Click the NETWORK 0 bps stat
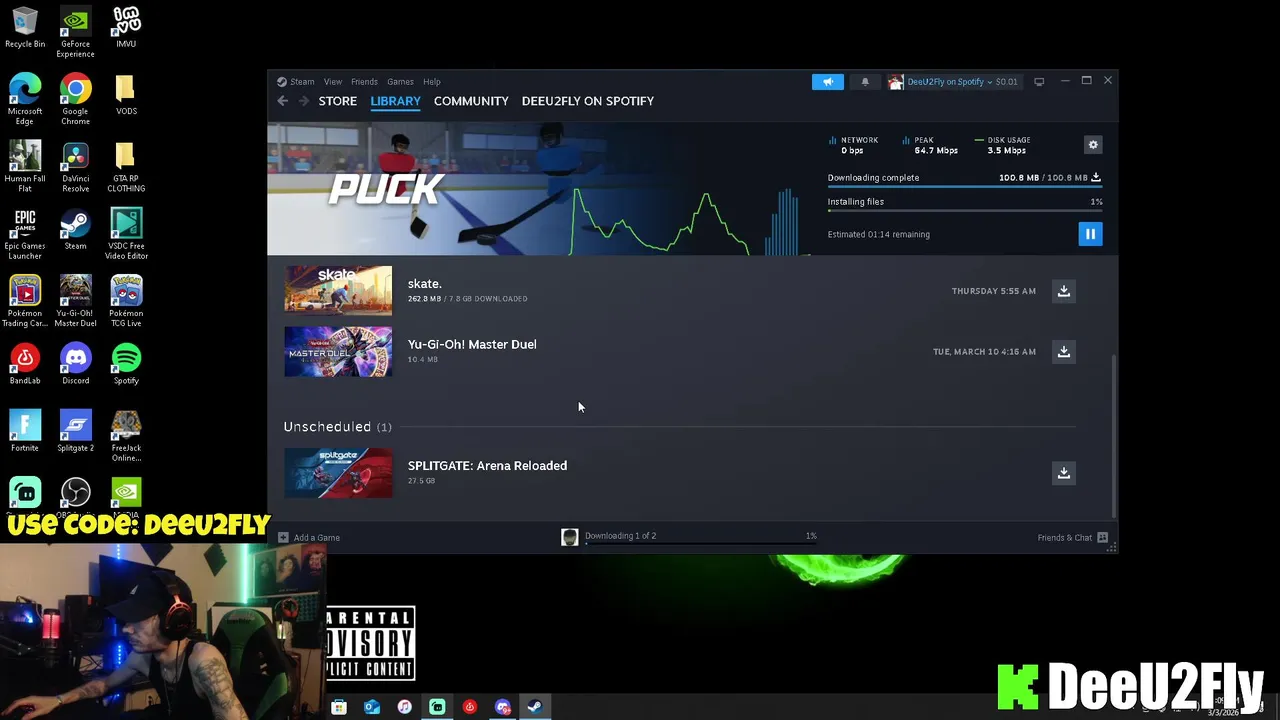The height and width of the screenshot is (720, 1280). pyautogui.click(x=853, y=146)
